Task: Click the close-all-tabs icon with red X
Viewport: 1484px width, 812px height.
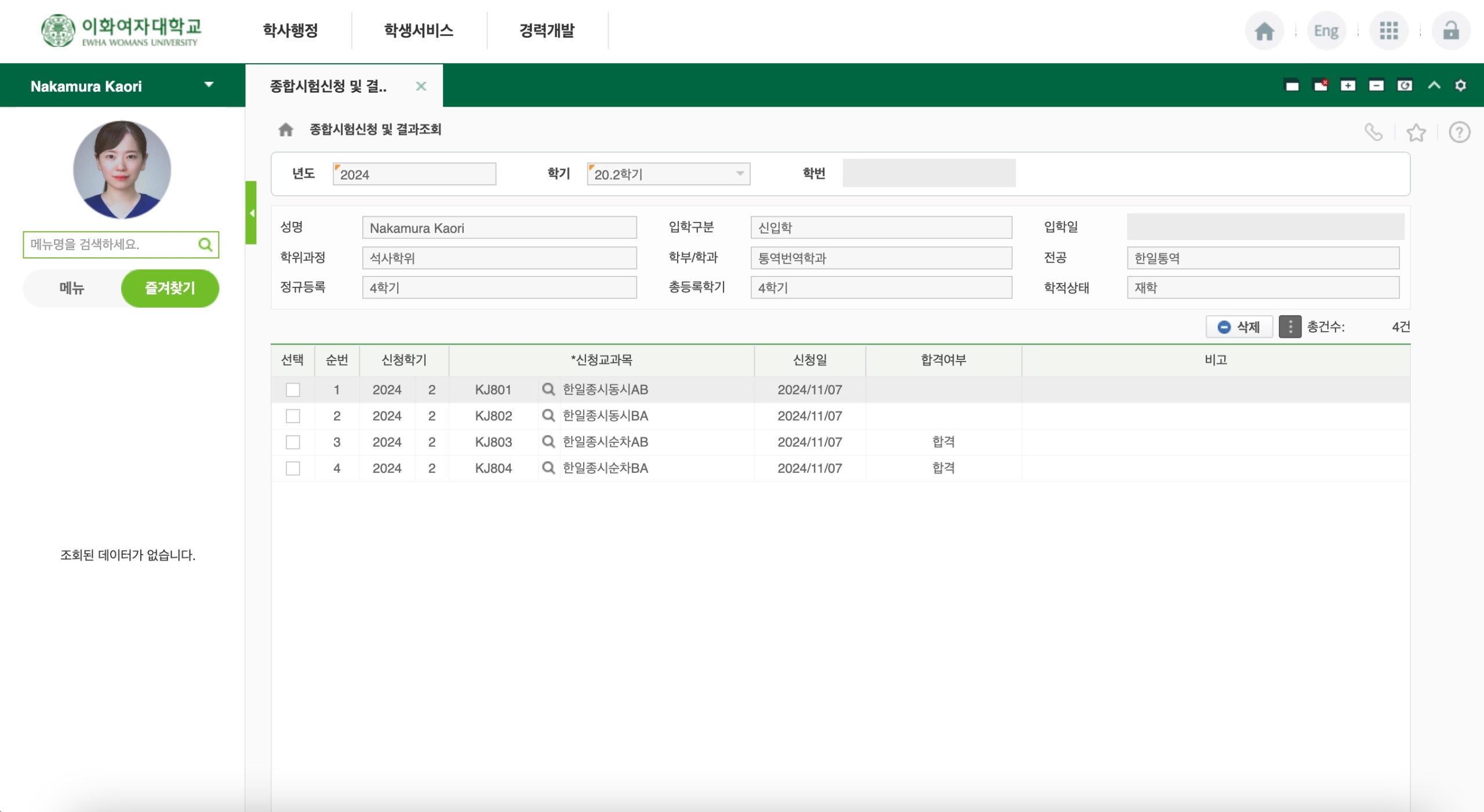Action: (1321, 86)
